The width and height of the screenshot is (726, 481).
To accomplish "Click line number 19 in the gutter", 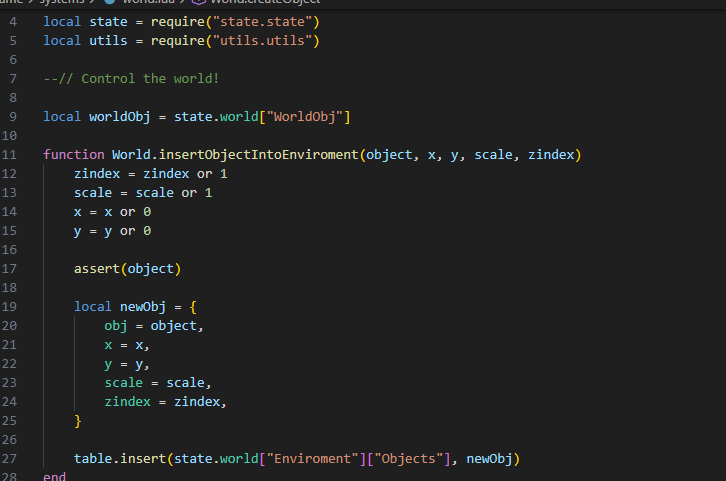I will (x=12, y=307).
